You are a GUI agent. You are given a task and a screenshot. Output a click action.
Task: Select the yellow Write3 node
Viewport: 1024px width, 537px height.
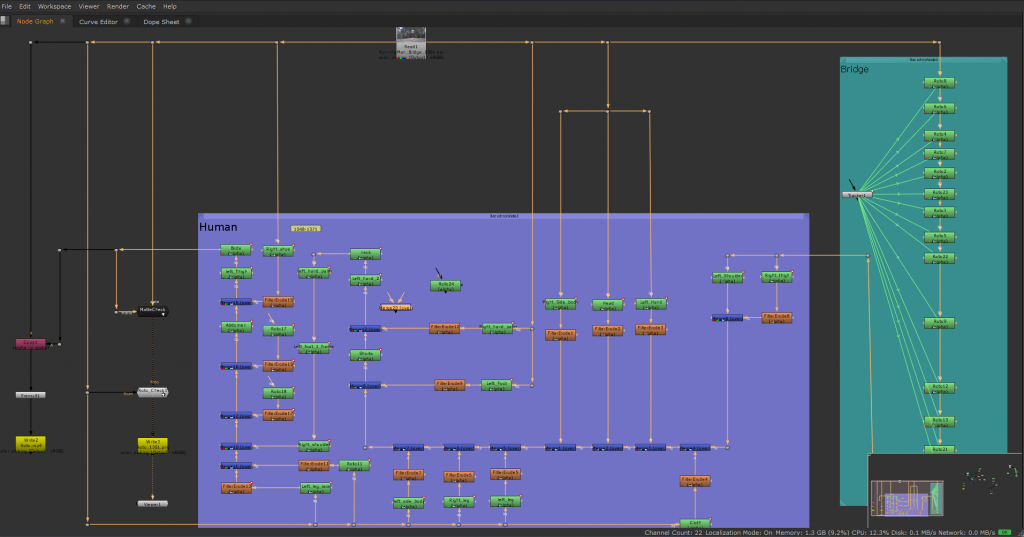click(x=152, y=442)
